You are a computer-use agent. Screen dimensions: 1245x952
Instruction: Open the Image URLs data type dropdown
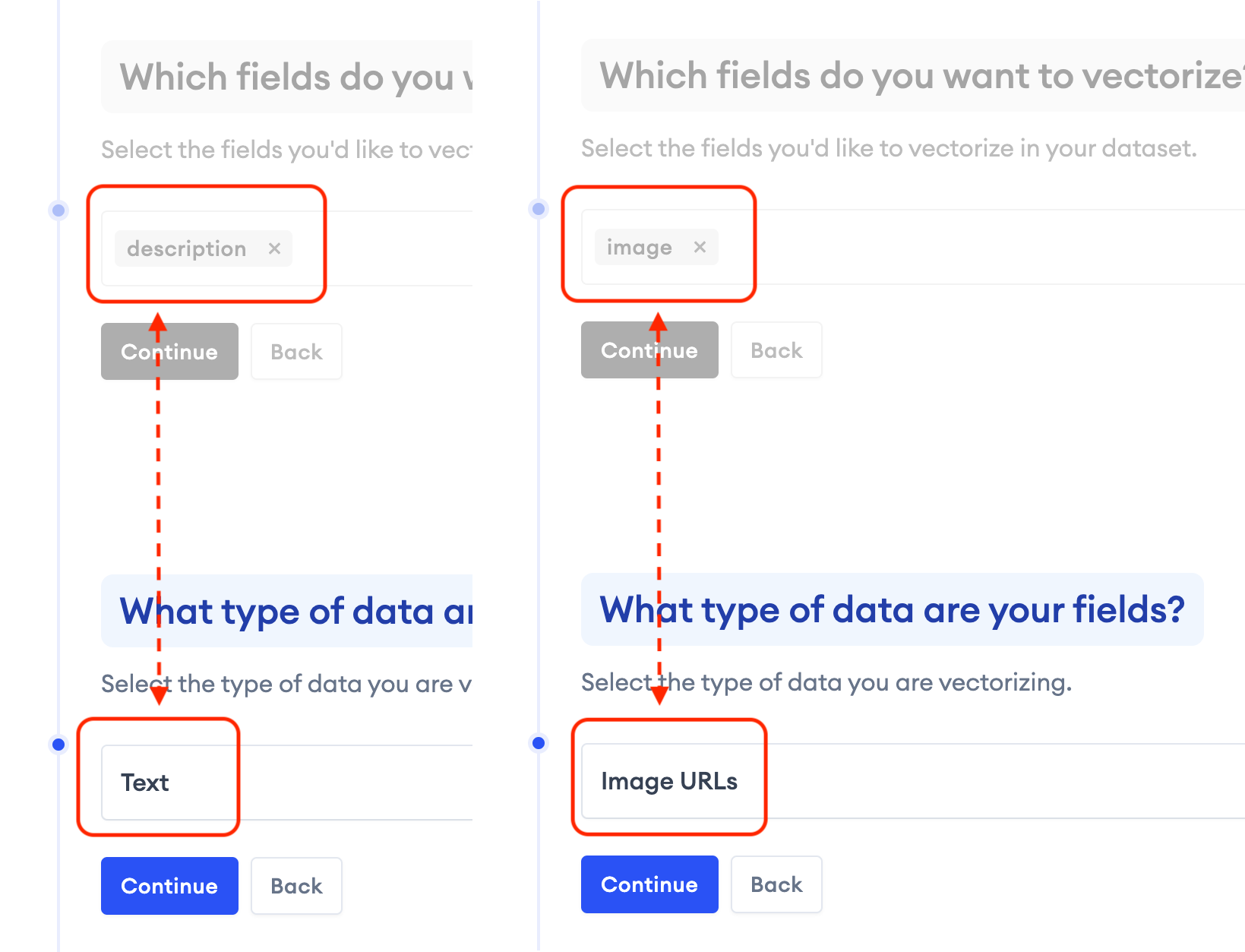click(912, 781)
